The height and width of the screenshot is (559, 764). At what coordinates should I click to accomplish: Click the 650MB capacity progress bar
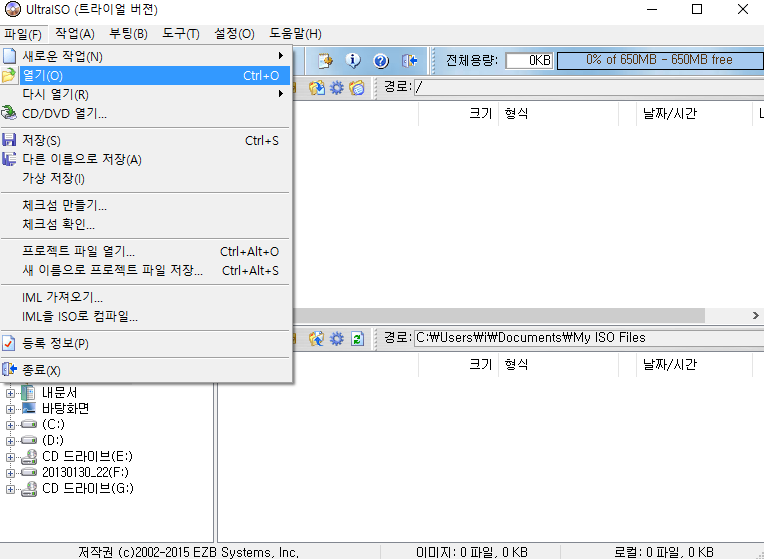coord(660,60)
